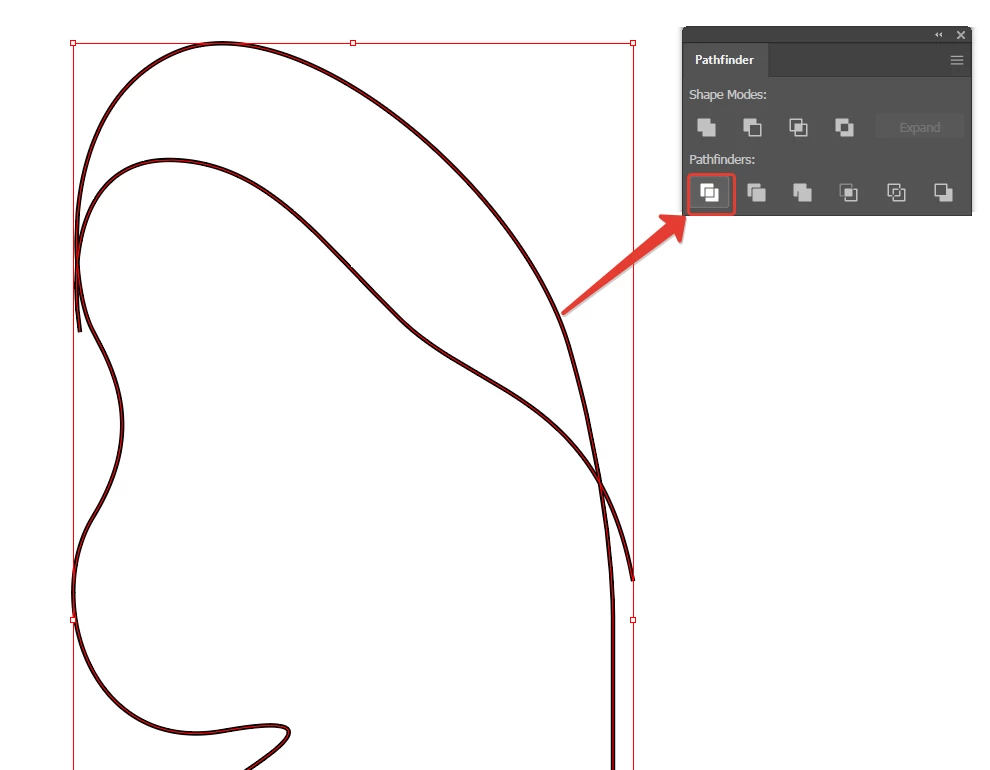Apply the Minus Front shape mode
This screenshot has width=990, height=770.
pyautogui.click(x=752, y=127)
